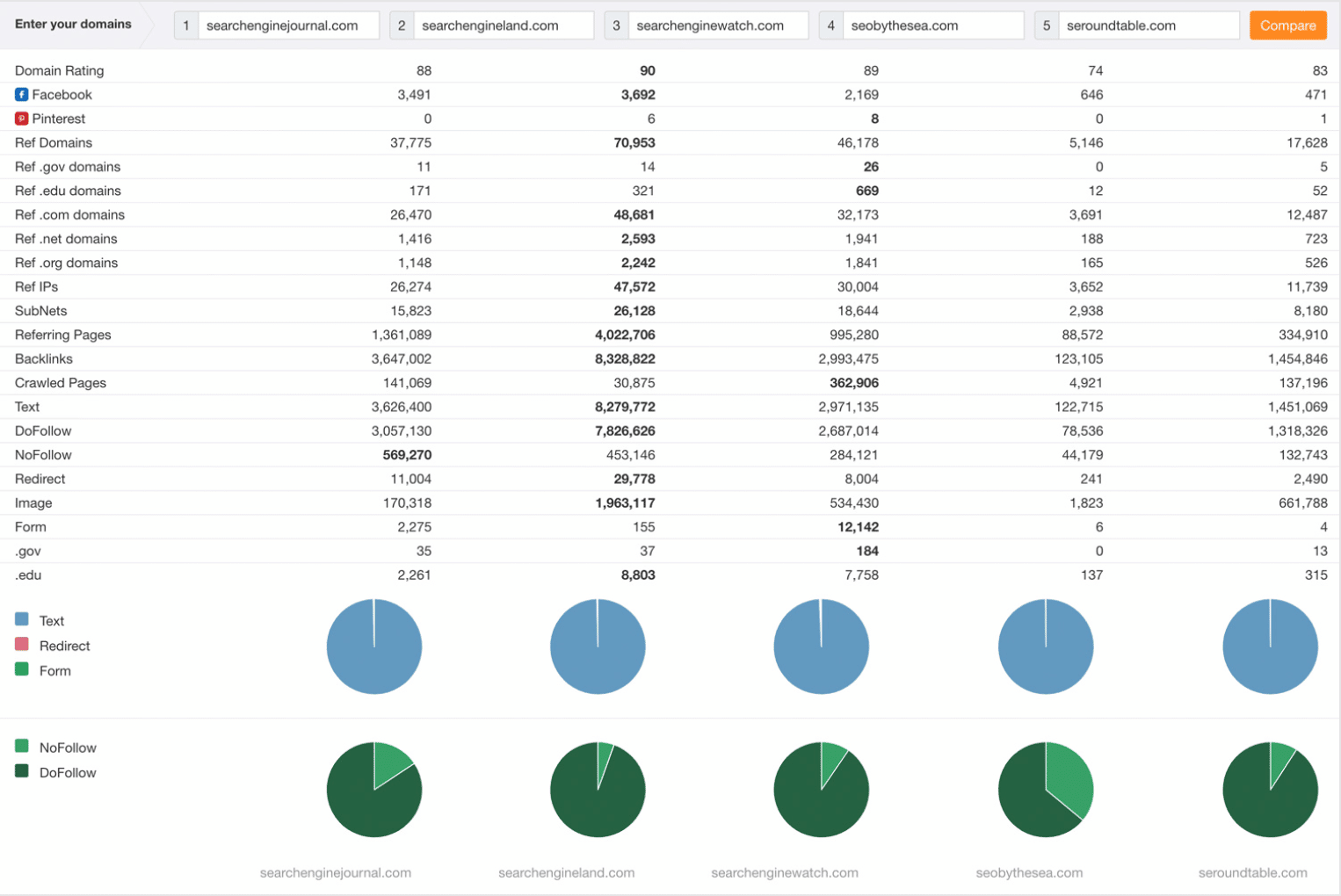
Task: Click the Pinterest icon in metrics list
Action: (x=21, y=119)
